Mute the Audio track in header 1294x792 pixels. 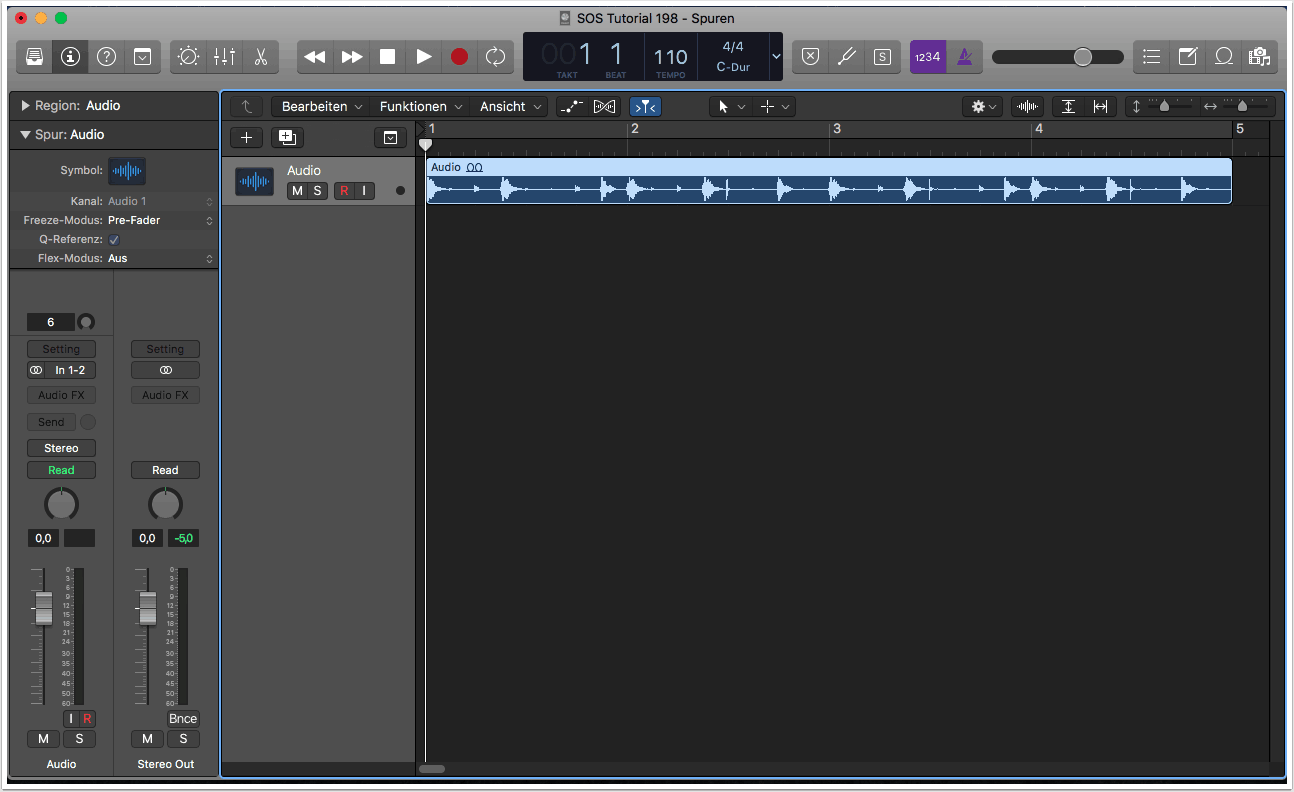[x=297, y=191]
